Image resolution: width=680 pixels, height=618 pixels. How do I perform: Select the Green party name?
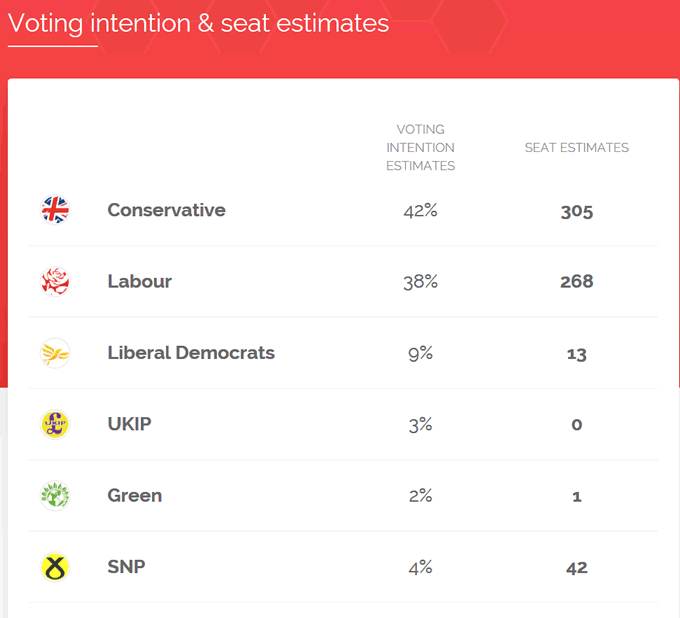pyautogui.click(x=134, y=496)
